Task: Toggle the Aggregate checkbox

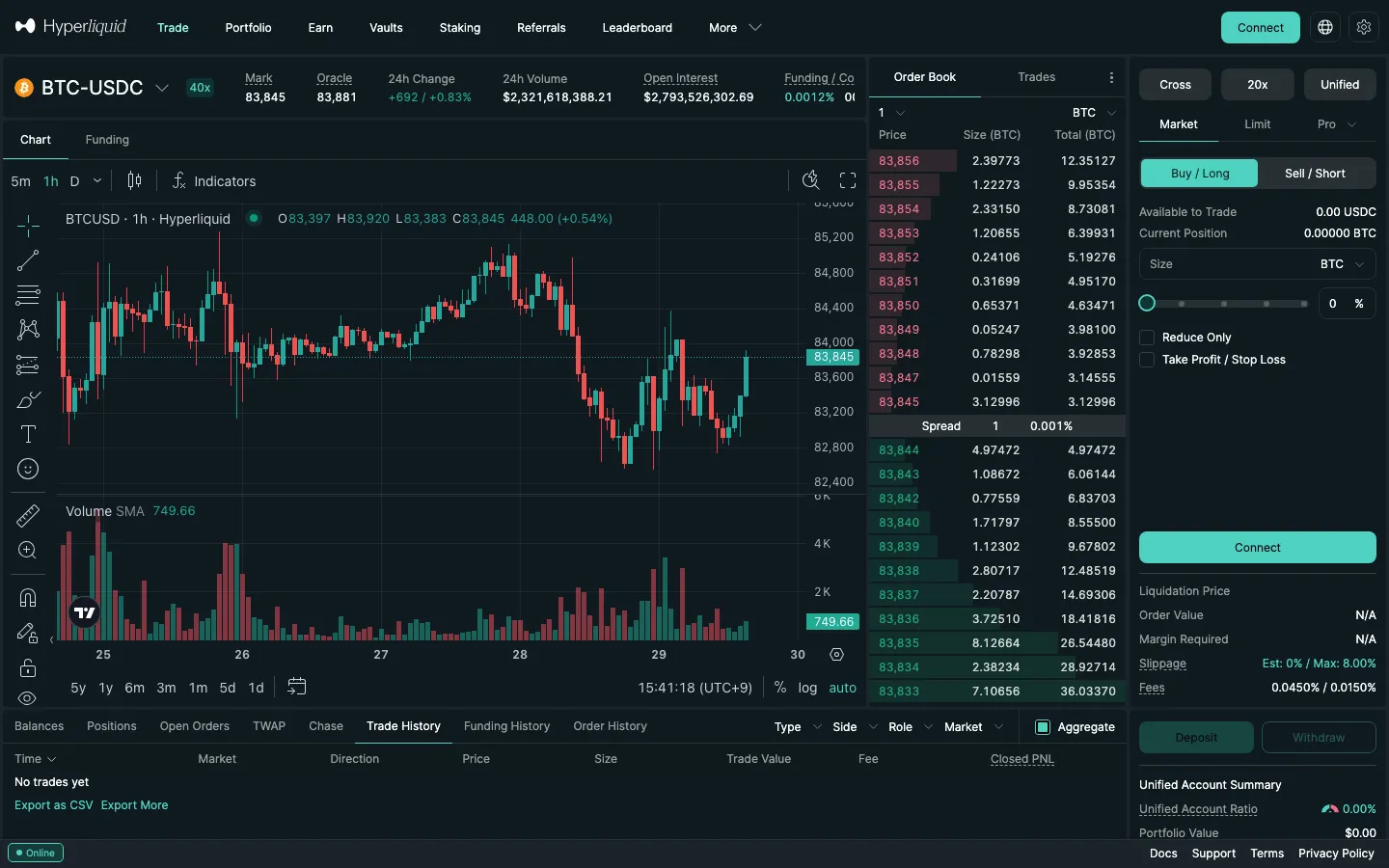Action: (1042, 727)
